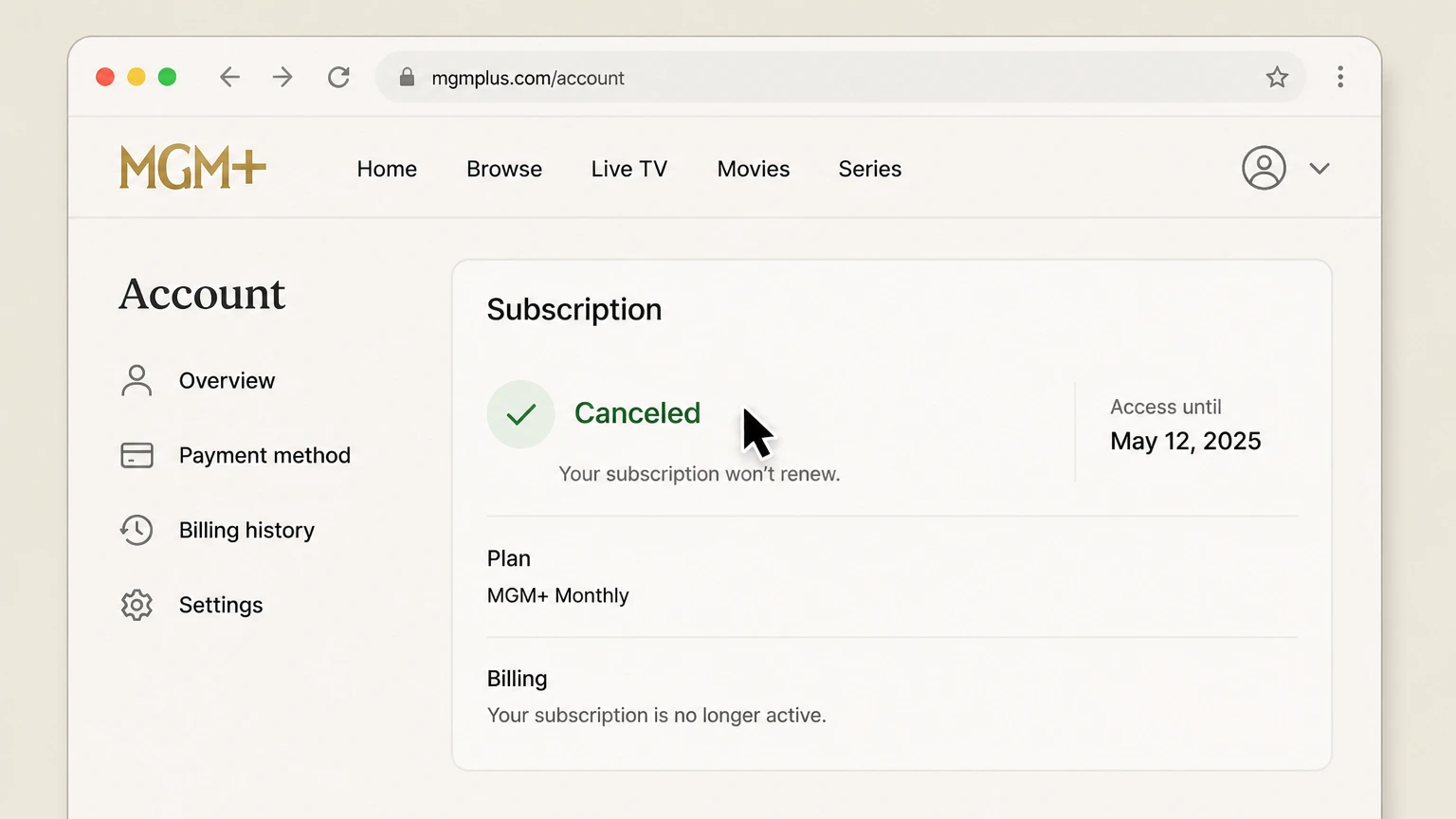Open the Browse nav item
This screenshot has width=1456, height=819.
(504, 169)
